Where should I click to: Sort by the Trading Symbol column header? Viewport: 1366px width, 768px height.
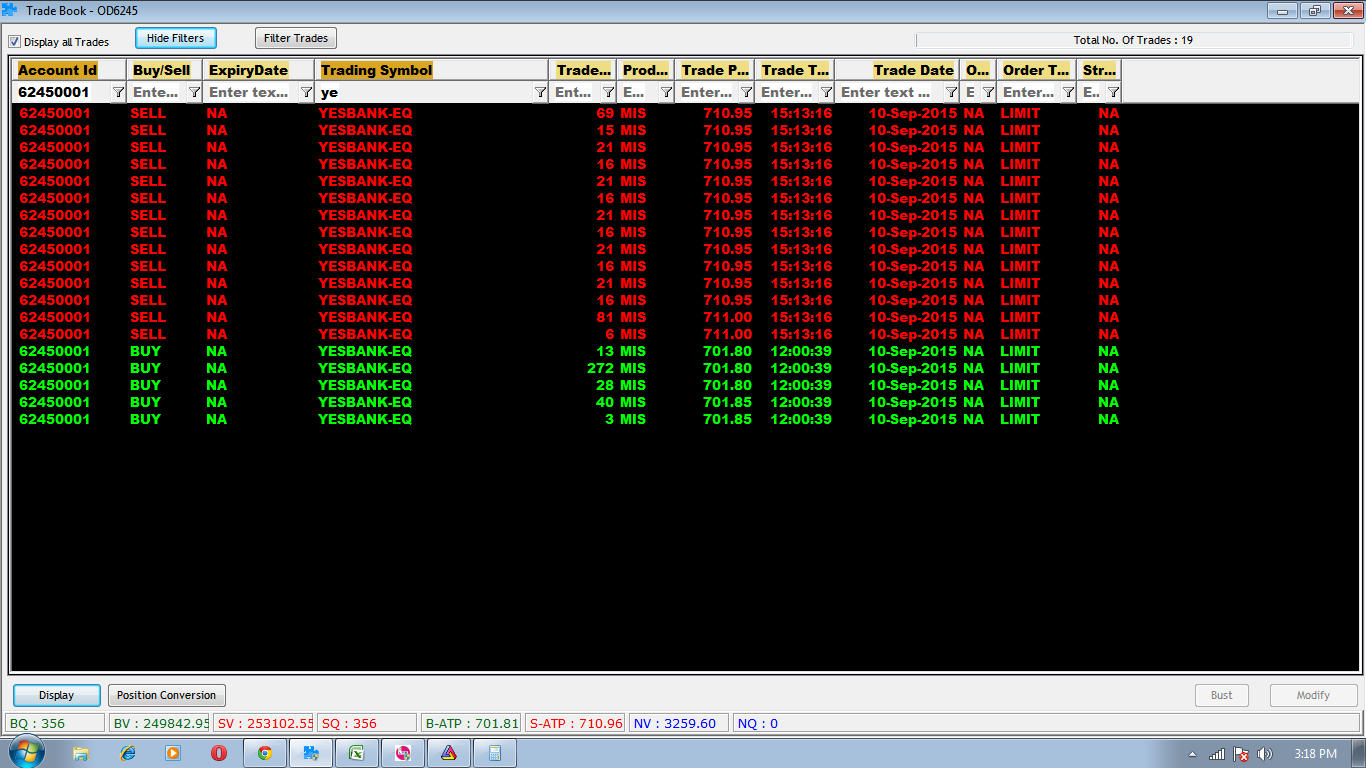pos(432,70)
